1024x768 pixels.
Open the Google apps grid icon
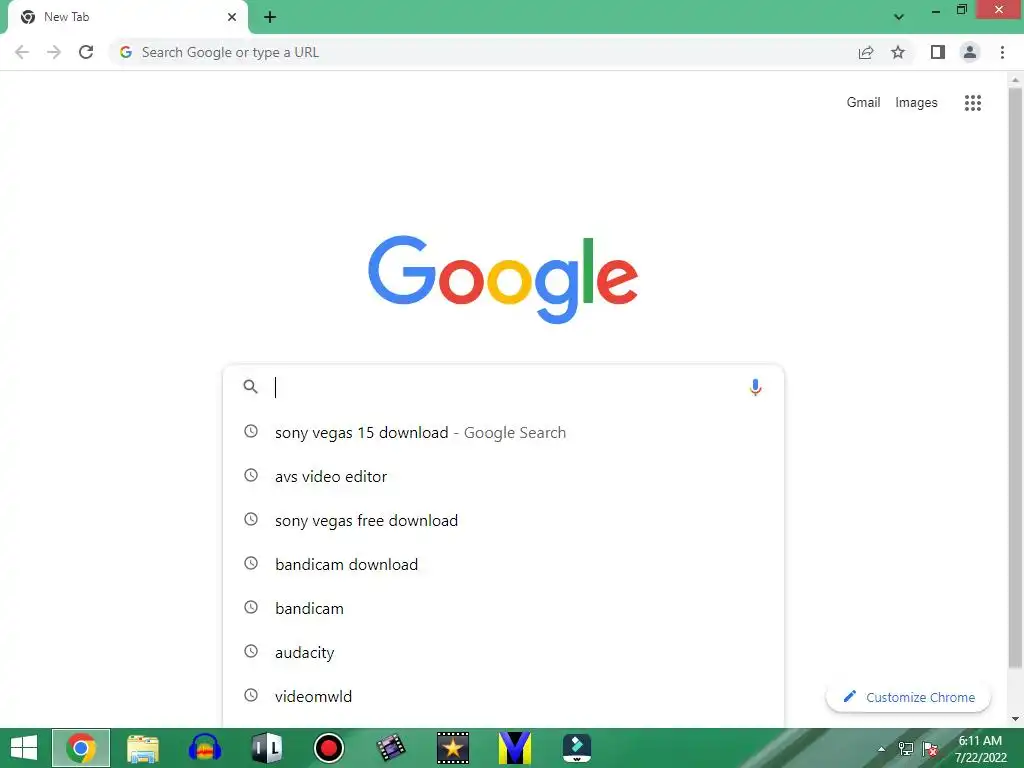[972, 103]
